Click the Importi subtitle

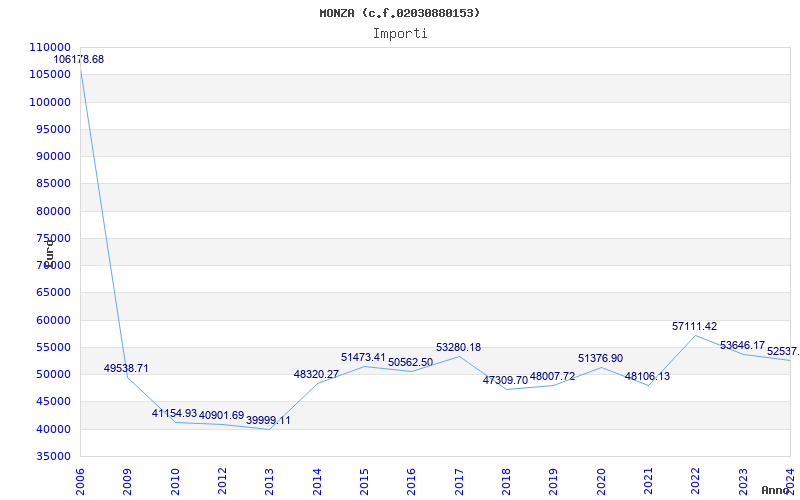pyautogui.click(x=400, y=34)
